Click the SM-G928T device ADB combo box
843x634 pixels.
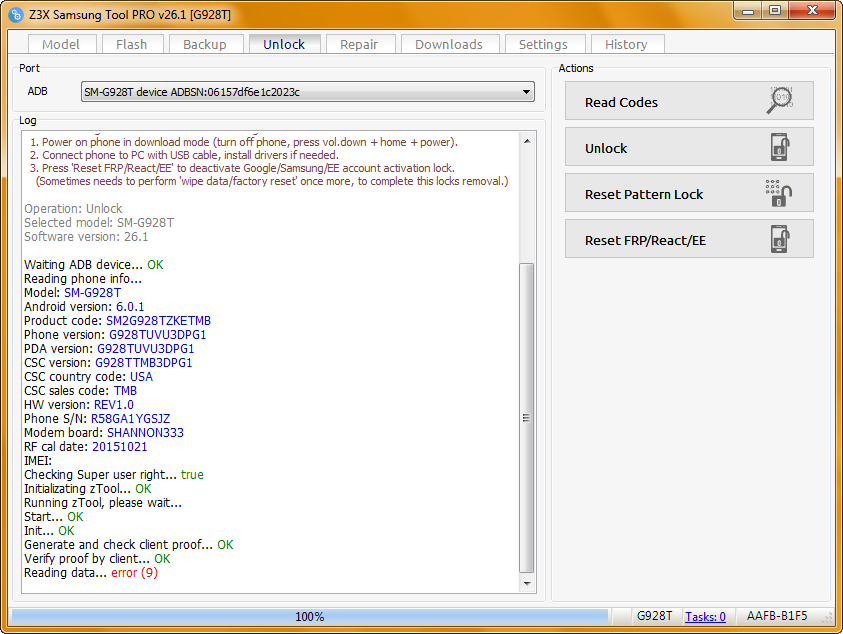[x=308, y=92]
